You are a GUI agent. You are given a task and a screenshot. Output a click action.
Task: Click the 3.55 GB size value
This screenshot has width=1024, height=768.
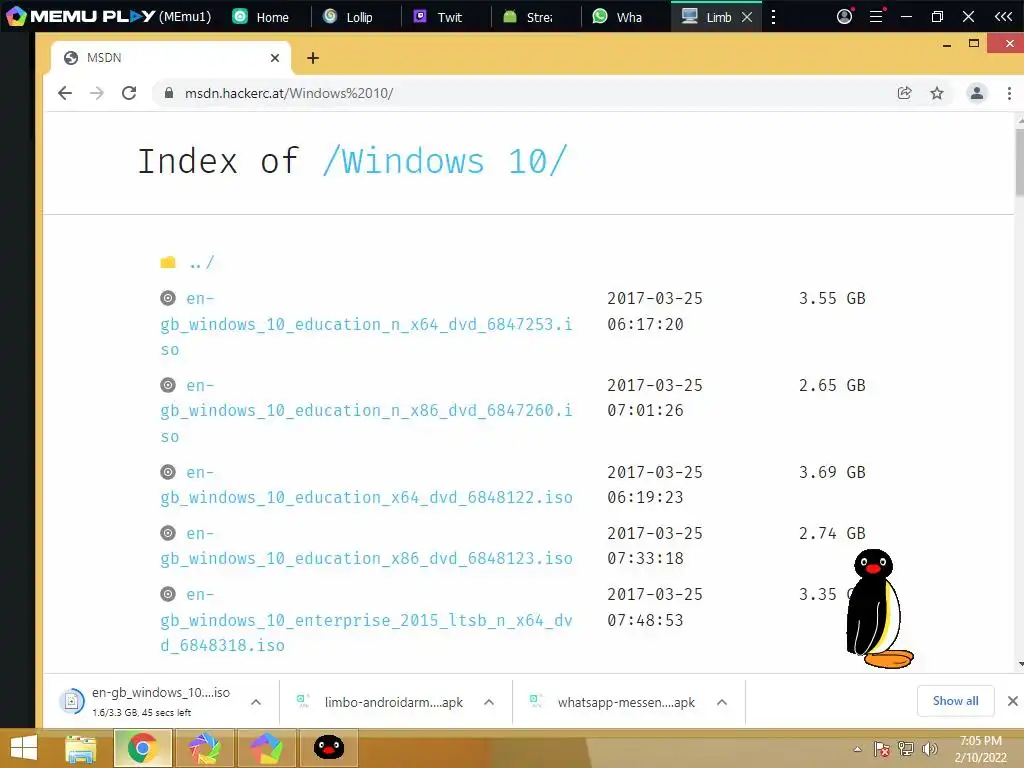coord(832,298)
